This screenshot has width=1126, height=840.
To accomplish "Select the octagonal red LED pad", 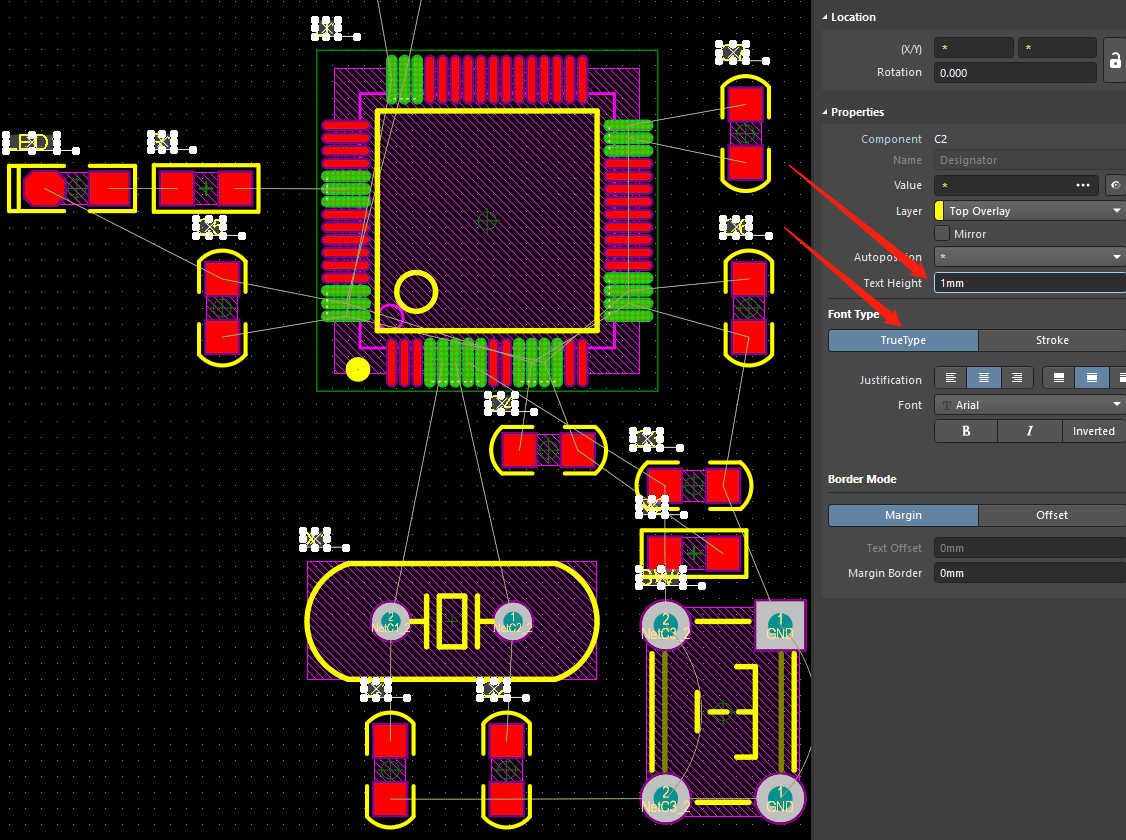I will tap(44, 189).
